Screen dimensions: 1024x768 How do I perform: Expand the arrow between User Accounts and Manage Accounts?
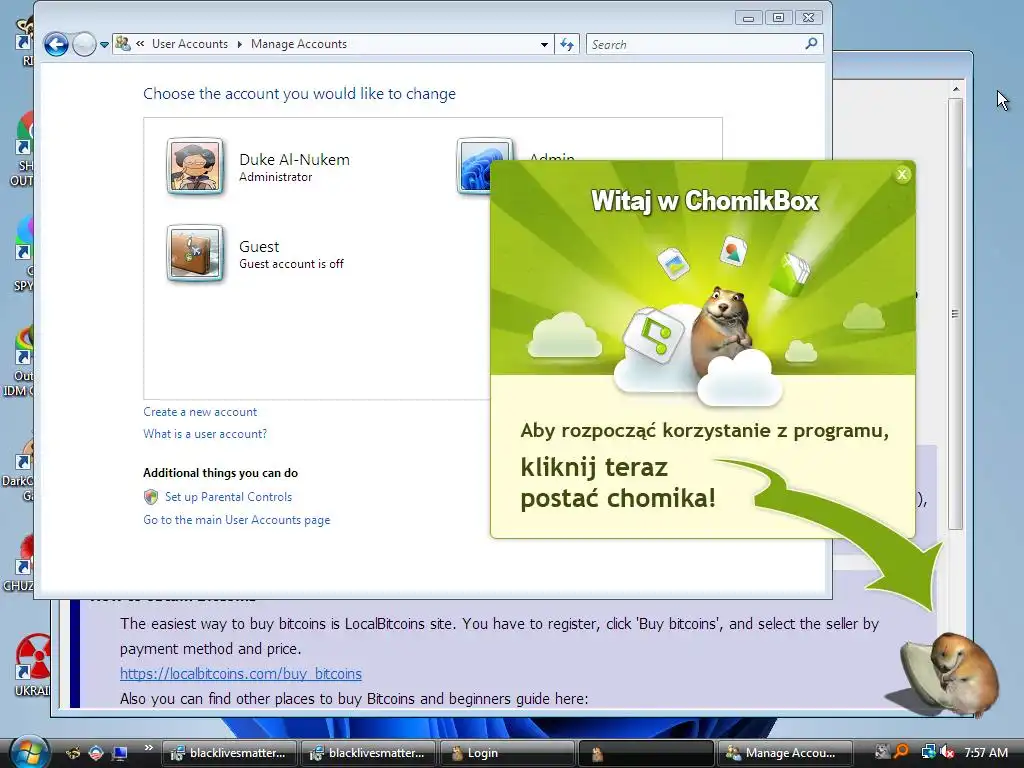(x=240, y=44)
